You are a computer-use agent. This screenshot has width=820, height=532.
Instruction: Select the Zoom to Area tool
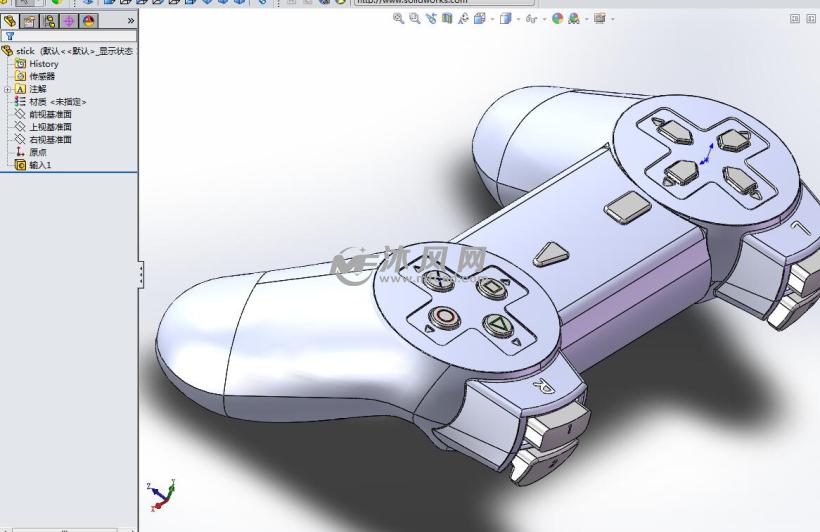point(415,19)
